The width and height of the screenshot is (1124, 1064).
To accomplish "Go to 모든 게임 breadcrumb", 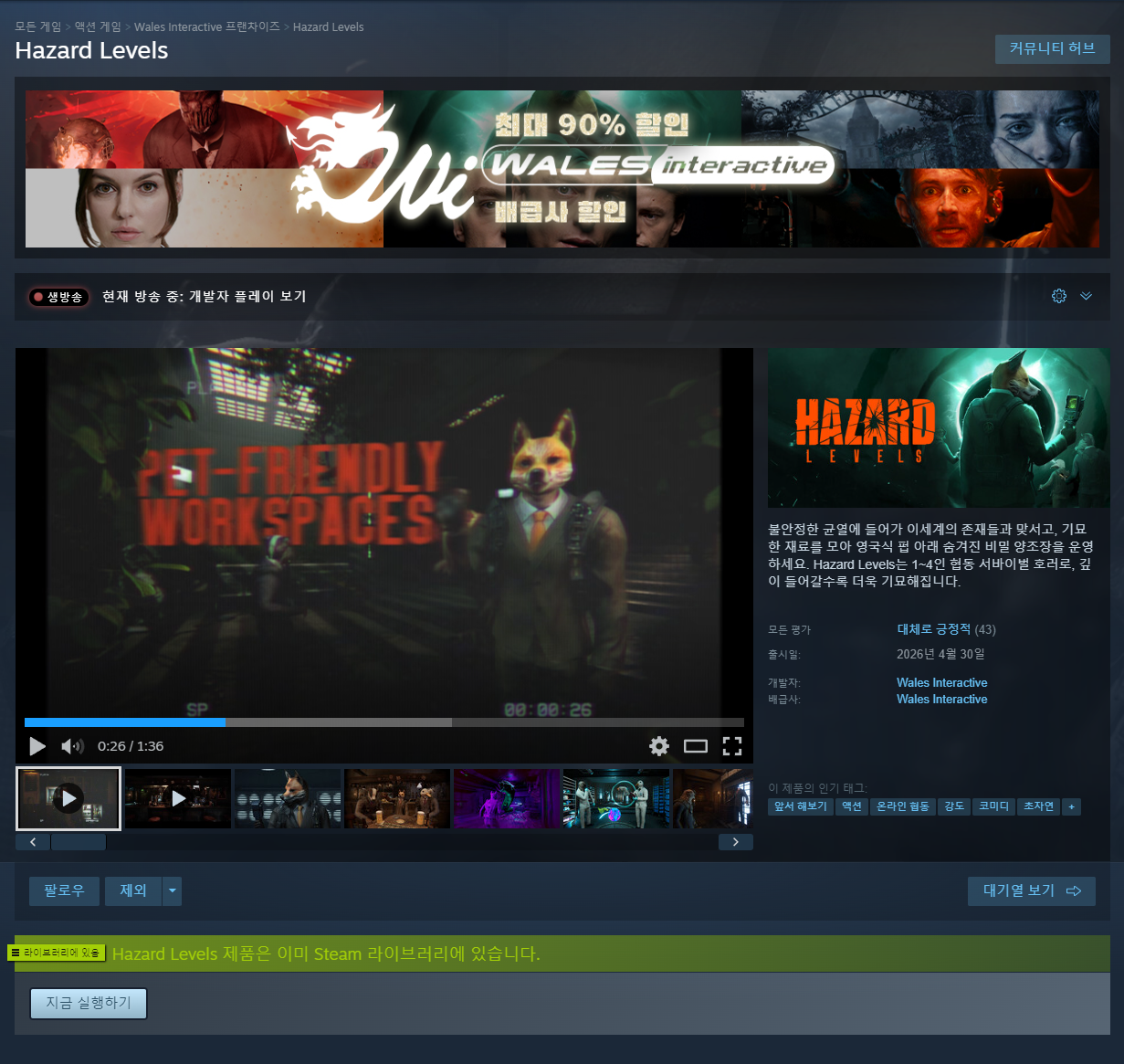I will pyautogui.click(x=38, y=26).
